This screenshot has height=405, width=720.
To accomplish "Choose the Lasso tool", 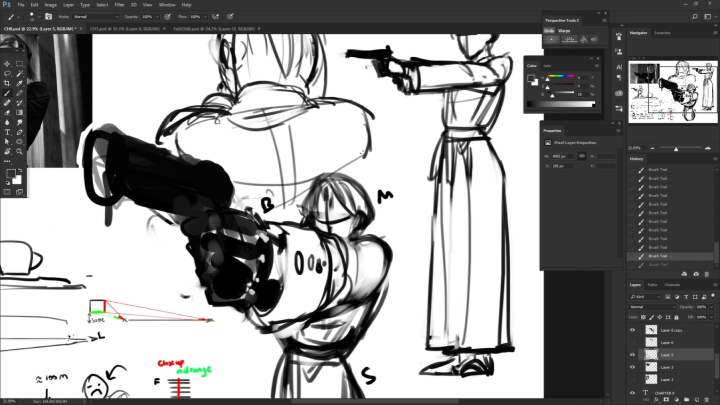I will [8, 73].
